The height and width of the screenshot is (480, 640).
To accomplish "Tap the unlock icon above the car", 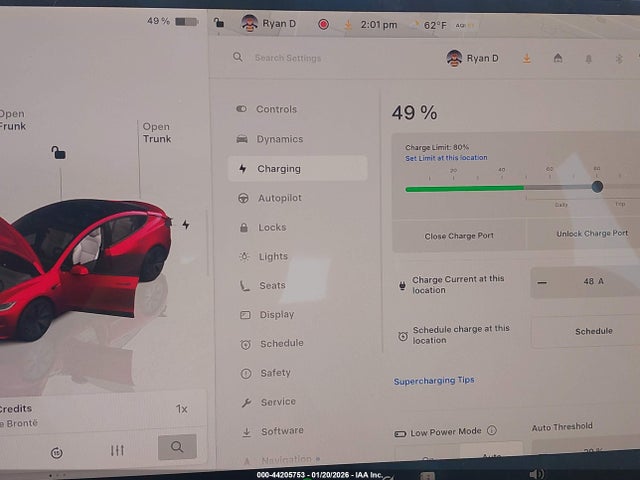I will click(x=58, y=153).
